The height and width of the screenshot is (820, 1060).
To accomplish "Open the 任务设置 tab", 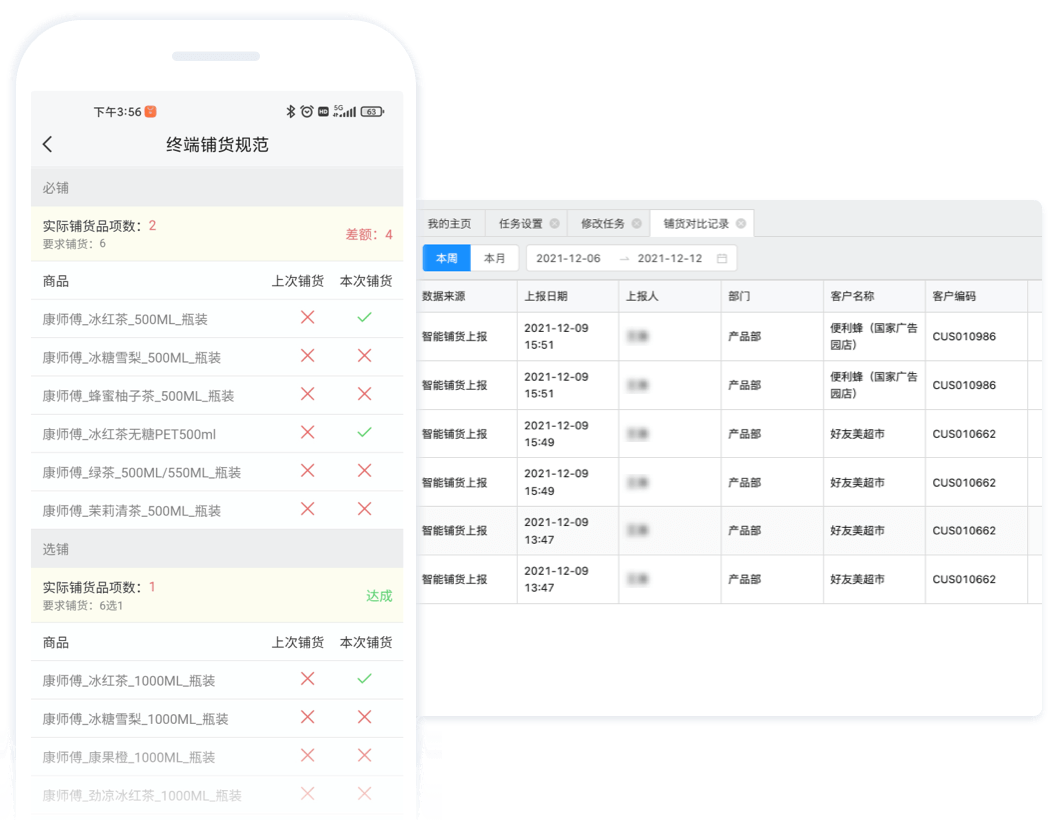I will pos(521,224).
